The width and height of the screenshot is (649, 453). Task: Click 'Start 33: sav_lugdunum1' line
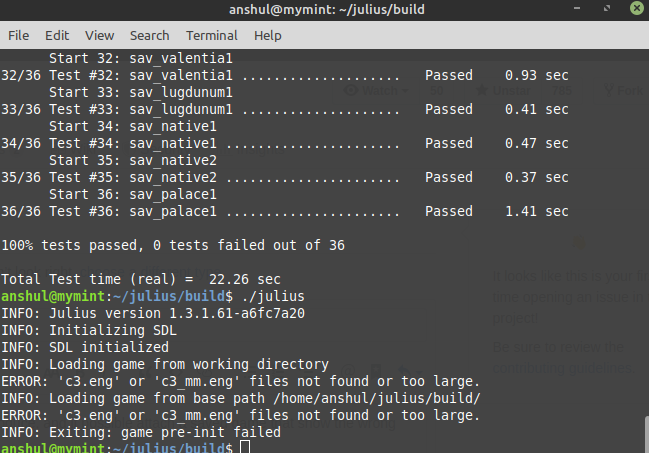click(141, 92)
